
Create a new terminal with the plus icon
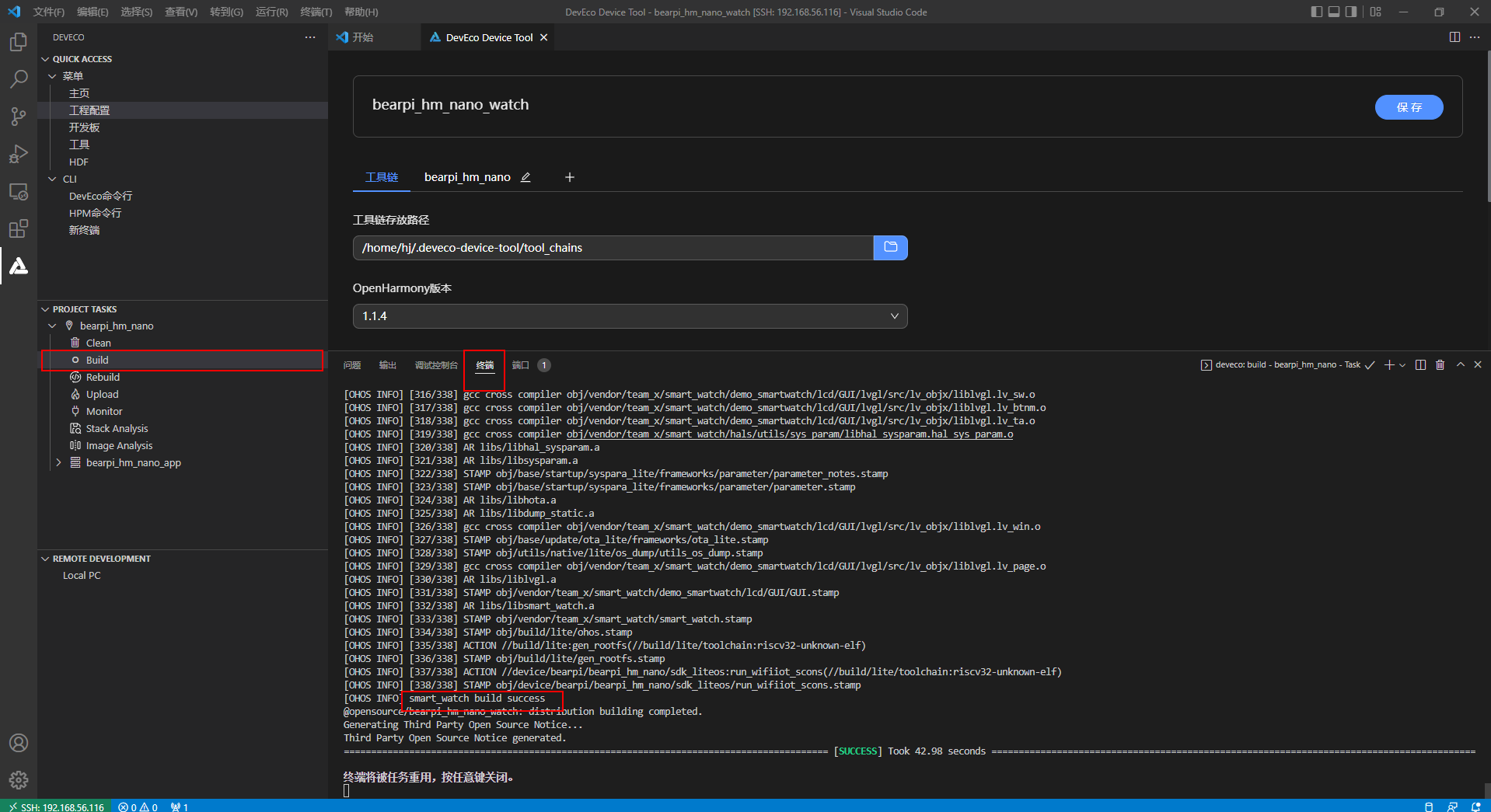(1388, 365)
